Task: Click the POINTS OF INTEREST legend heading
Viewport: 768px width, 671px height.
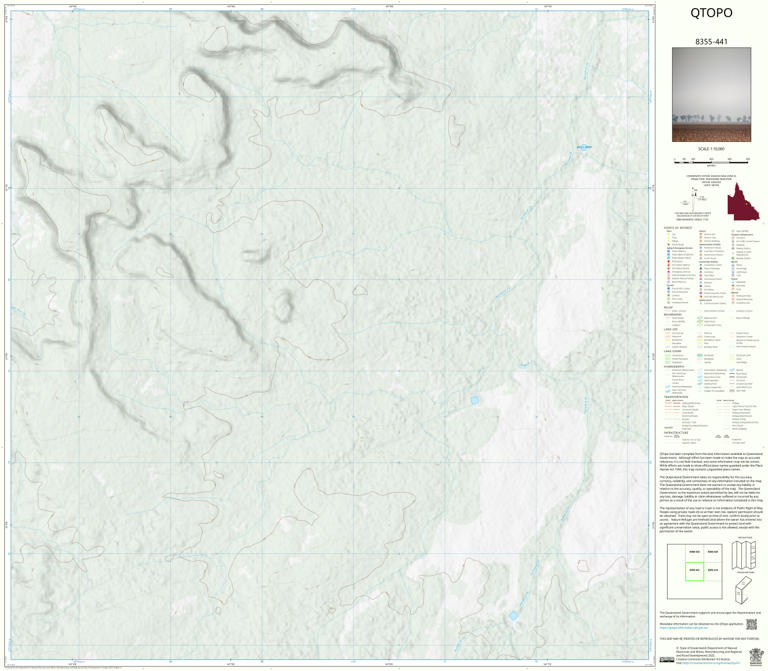Action: click(678, 228)
